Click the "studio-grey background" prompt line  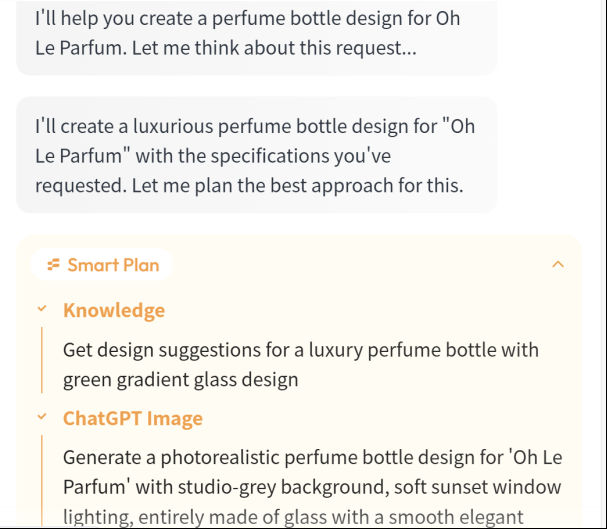coord(312,487)
